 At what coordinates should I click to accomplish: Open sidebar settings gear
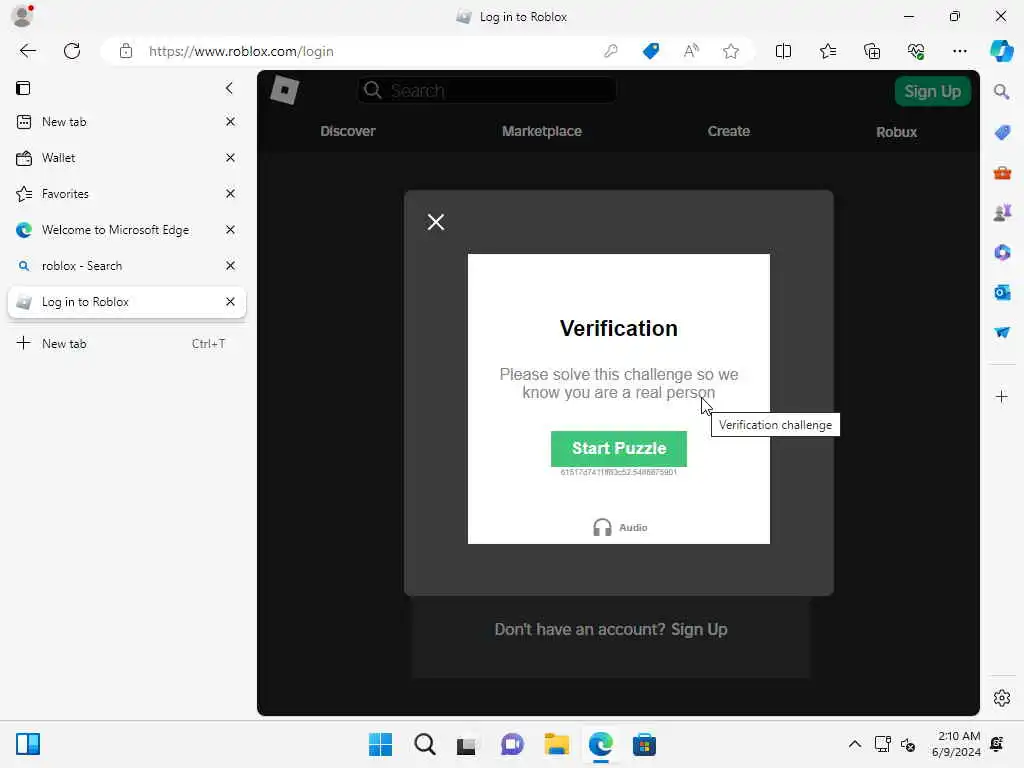pos(1002,698)
